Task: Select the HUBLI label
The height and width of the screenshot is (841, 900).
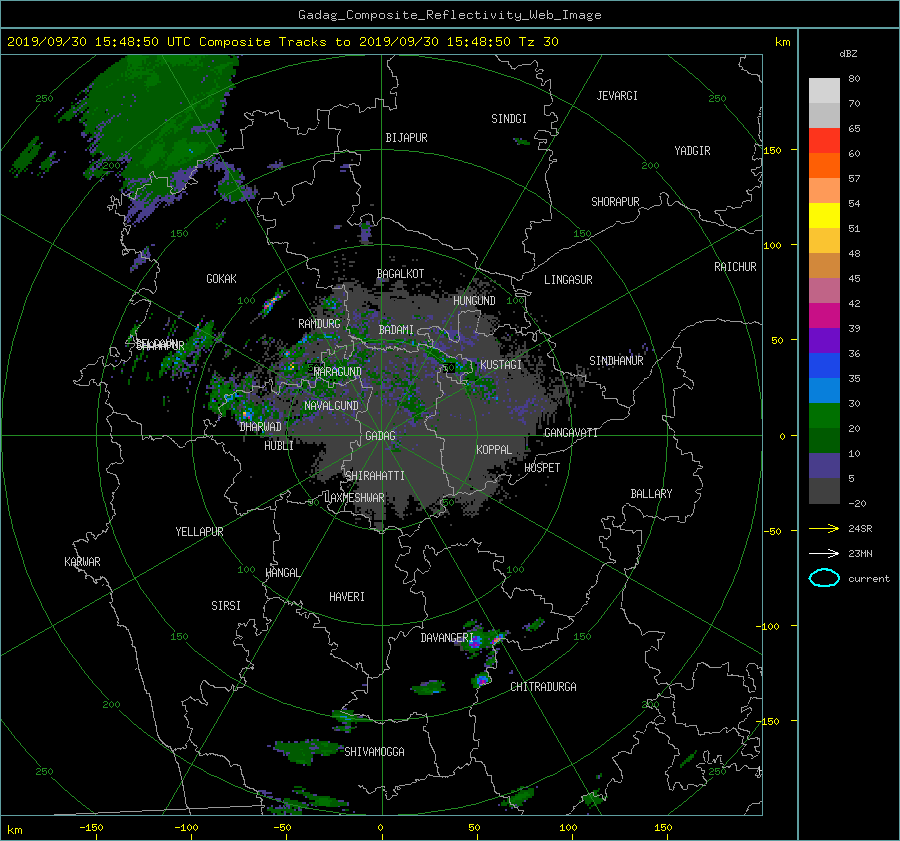Action: tap(279, 446)
